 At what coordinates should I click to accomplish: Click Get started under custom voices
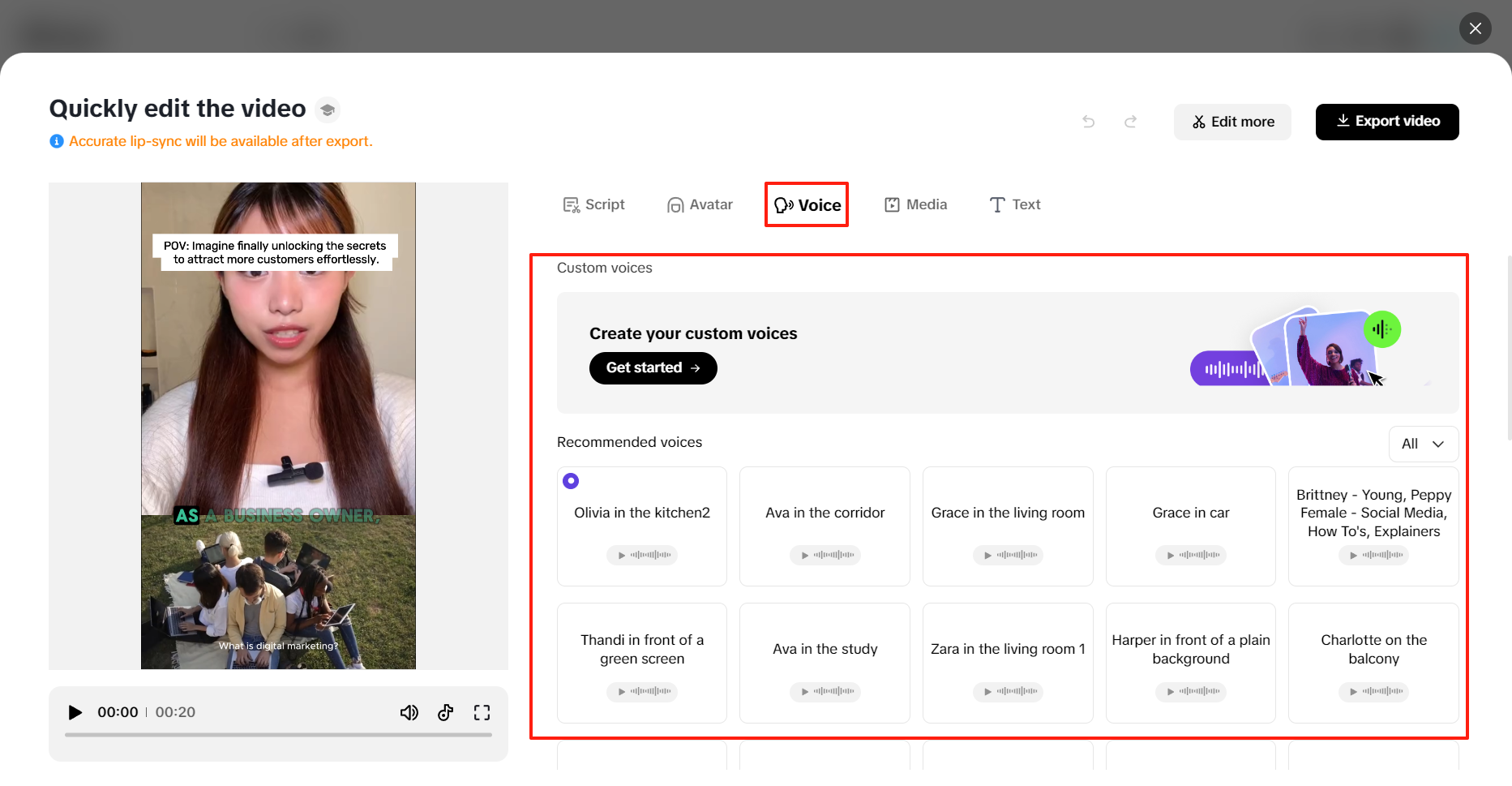pyautogui.click(x=653, y=367)
